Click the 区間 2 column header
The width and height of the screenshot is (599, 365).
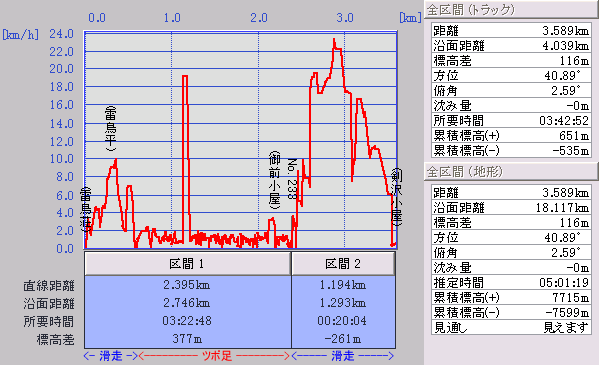coord(343,263)
